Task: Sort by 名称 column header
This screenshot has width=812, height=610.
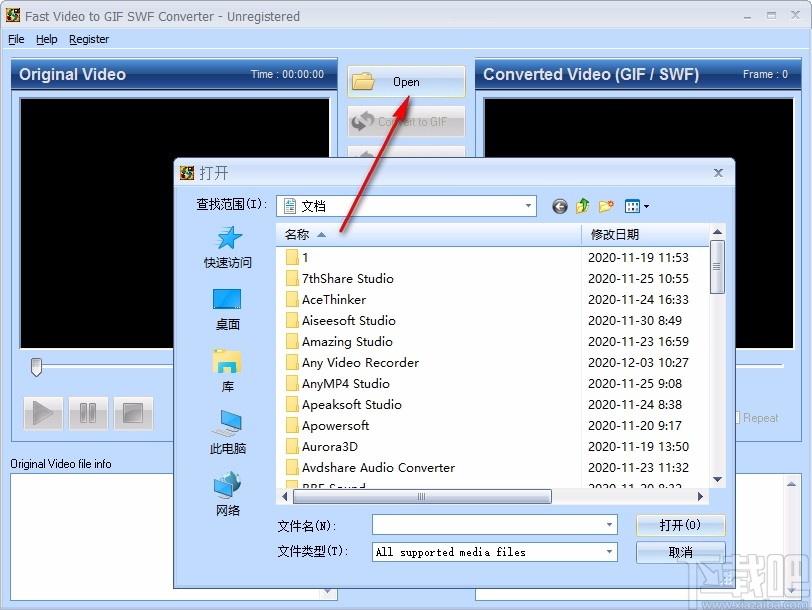Action: 429,235
